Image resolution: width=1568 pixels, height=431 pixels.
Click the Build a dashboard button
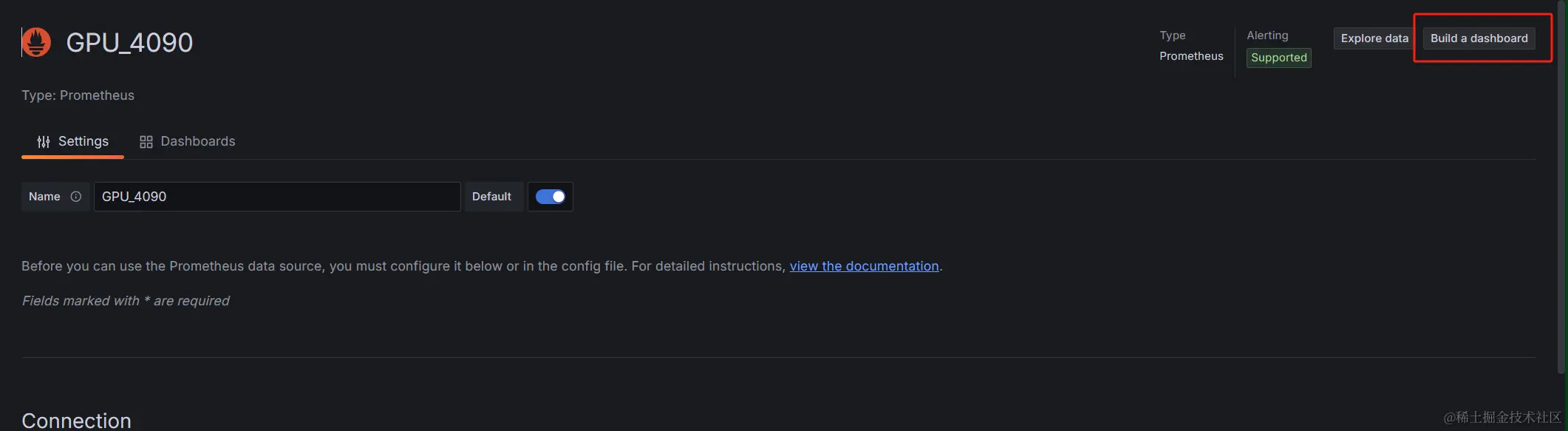1479,38
